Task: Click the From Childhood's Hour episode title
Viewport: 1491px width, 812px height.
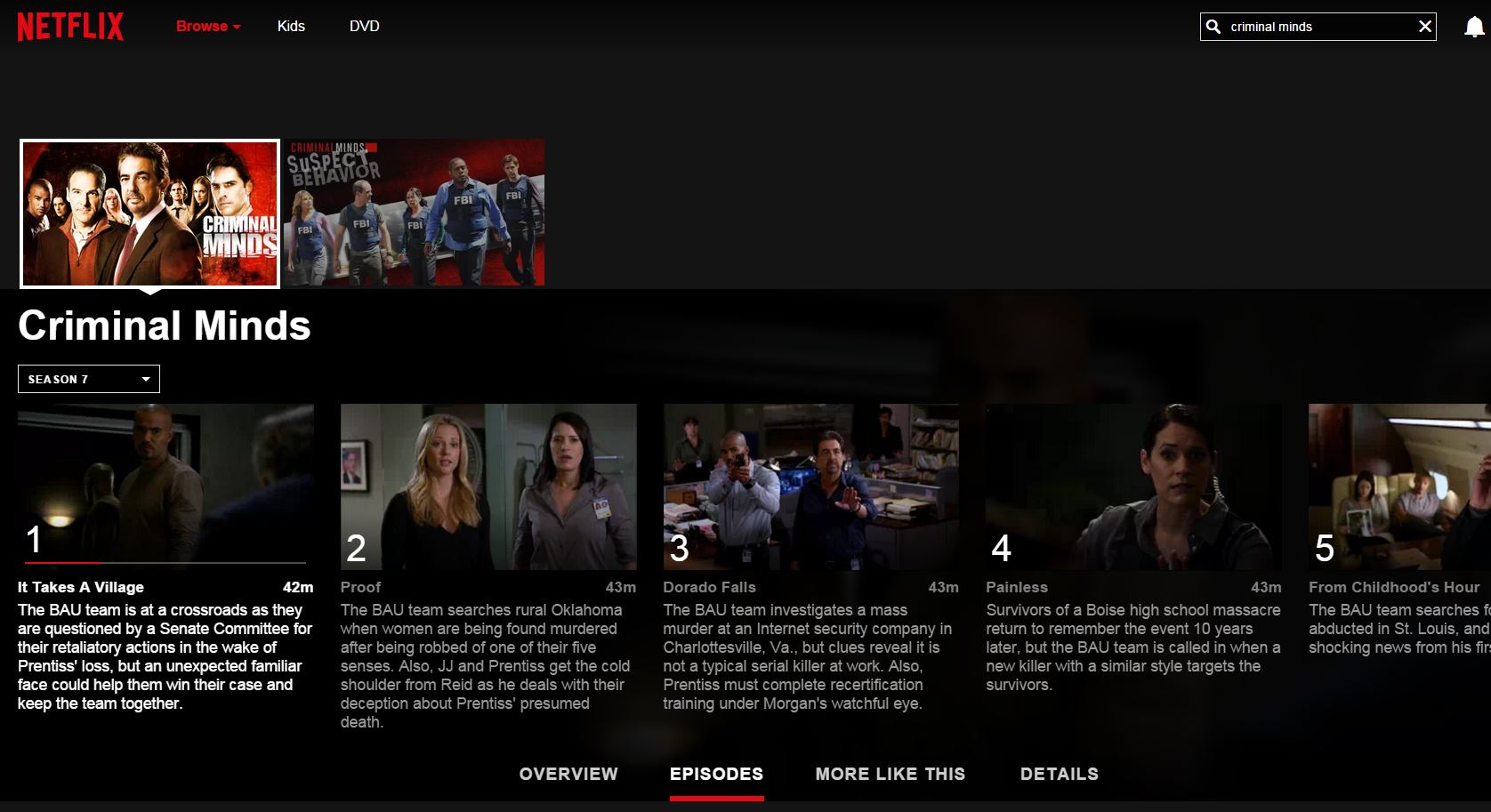Action: (1394, 587)
